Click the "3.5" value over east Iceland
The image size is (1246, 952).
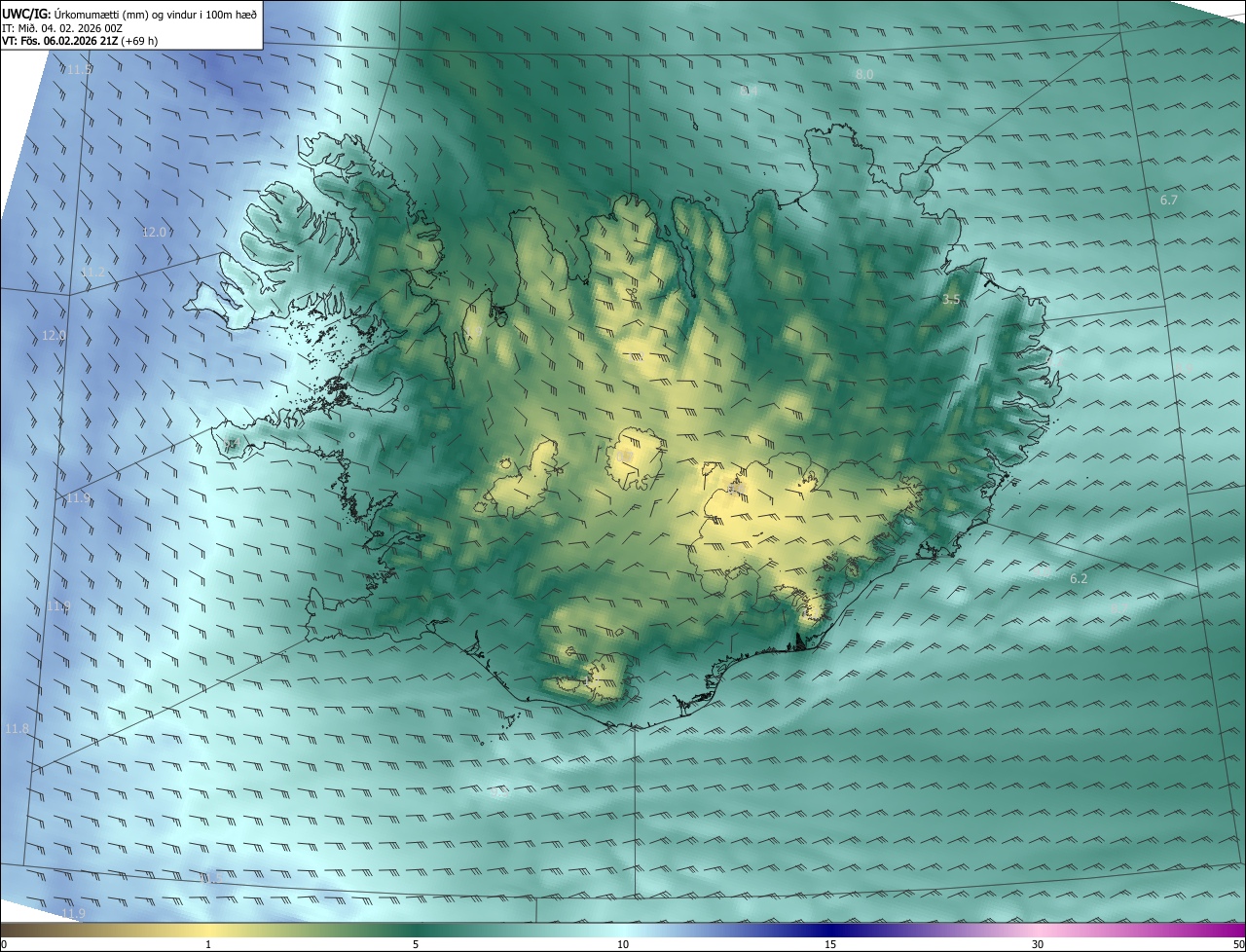click(952, 300)
